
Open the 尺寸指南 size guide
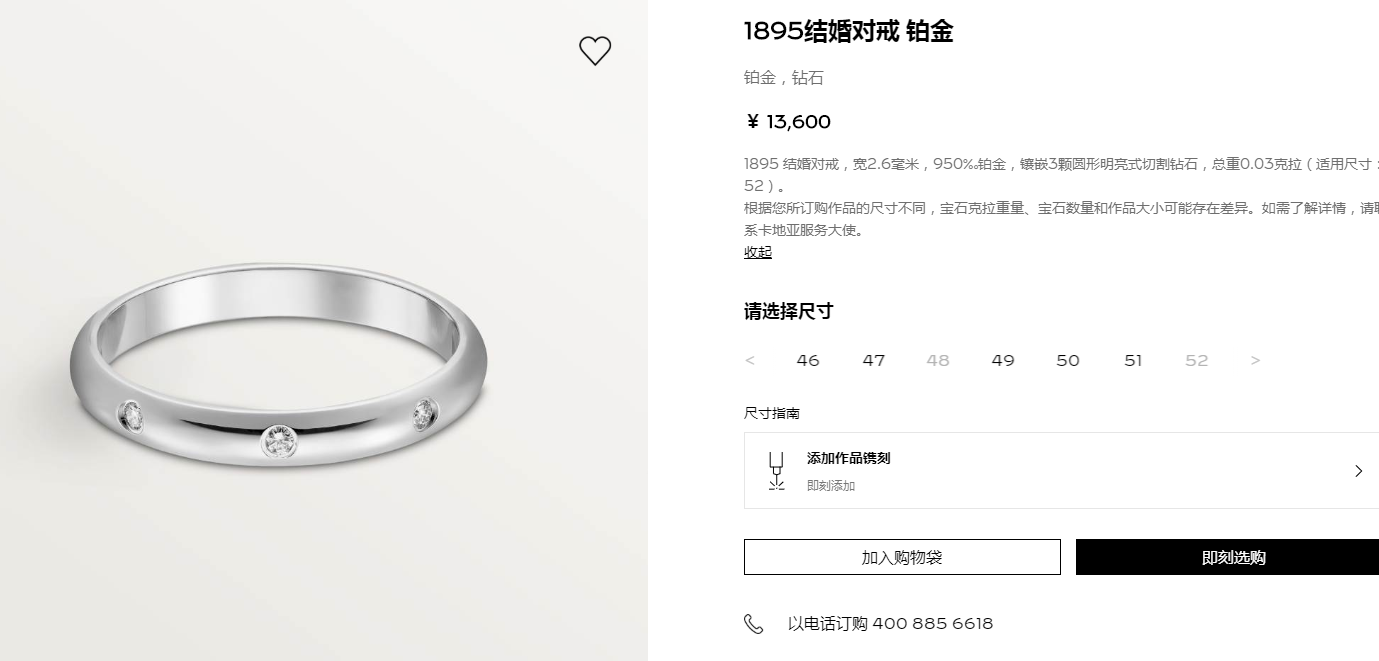click(772, 413)
